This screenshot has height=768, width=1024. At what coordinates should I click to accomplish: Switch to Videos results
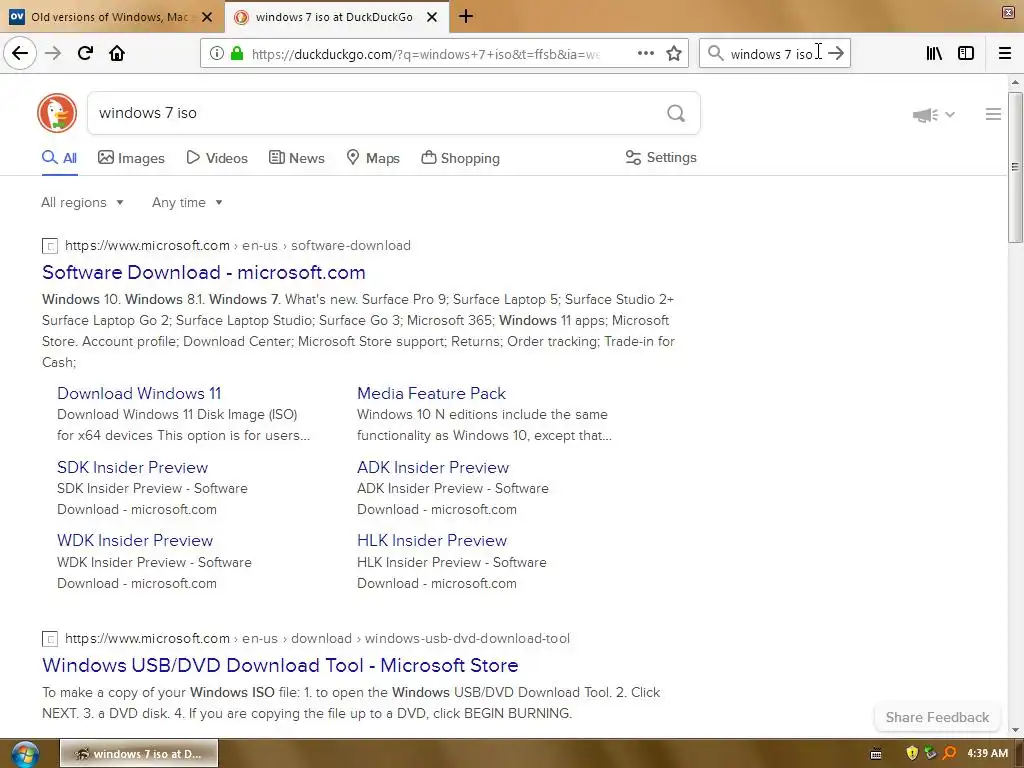217,158
